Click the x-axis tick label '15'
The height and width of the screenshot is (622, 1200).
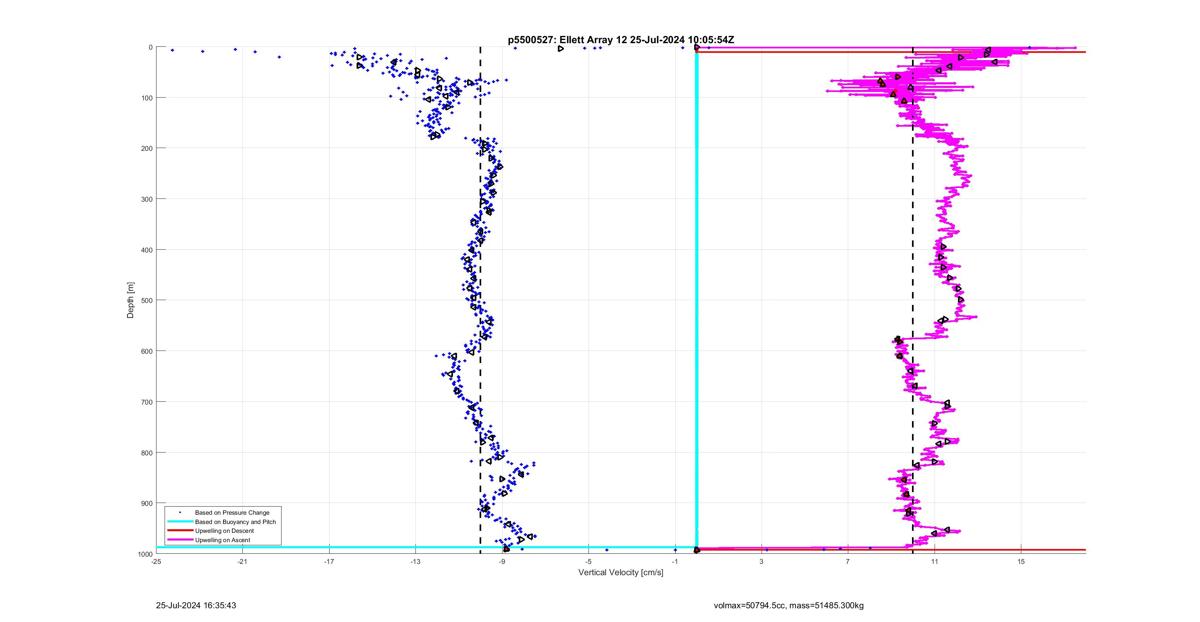[1021, 562]
